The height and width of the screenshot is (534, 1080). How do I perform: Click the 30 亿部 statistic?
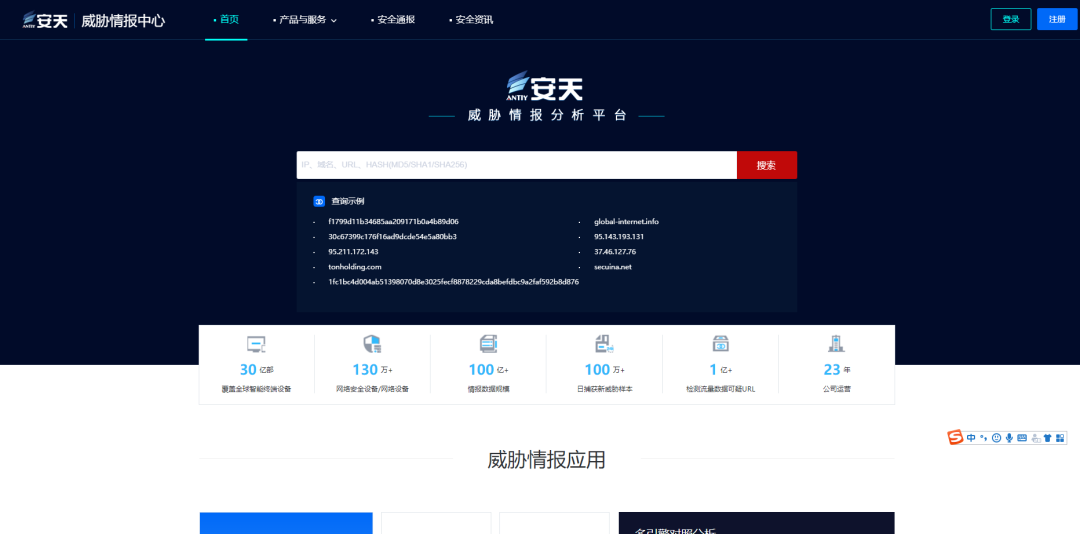click(256, 370)
